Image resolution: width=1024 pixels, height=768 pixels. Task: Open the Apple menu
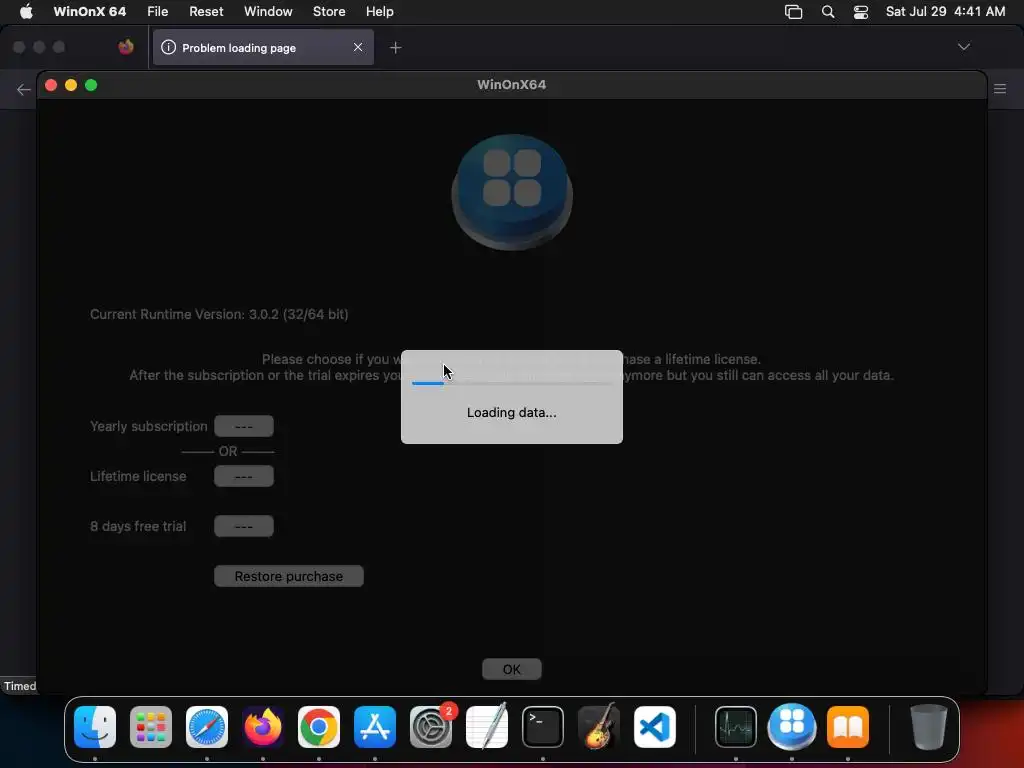tap(26, 11)
